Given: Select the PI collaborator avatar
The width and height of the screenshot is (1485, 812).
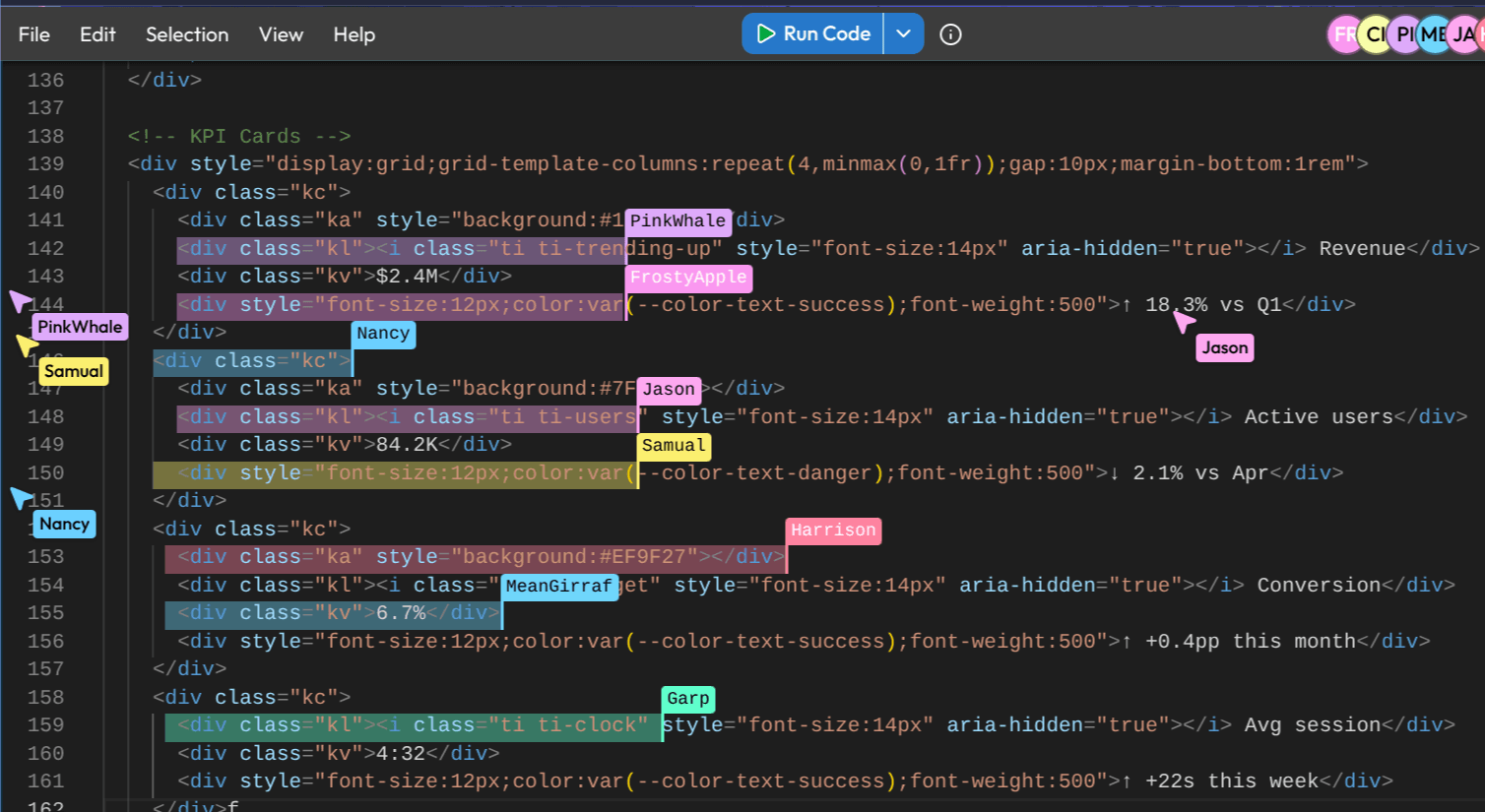Looking at the screenshot, I should (1404, 34).
